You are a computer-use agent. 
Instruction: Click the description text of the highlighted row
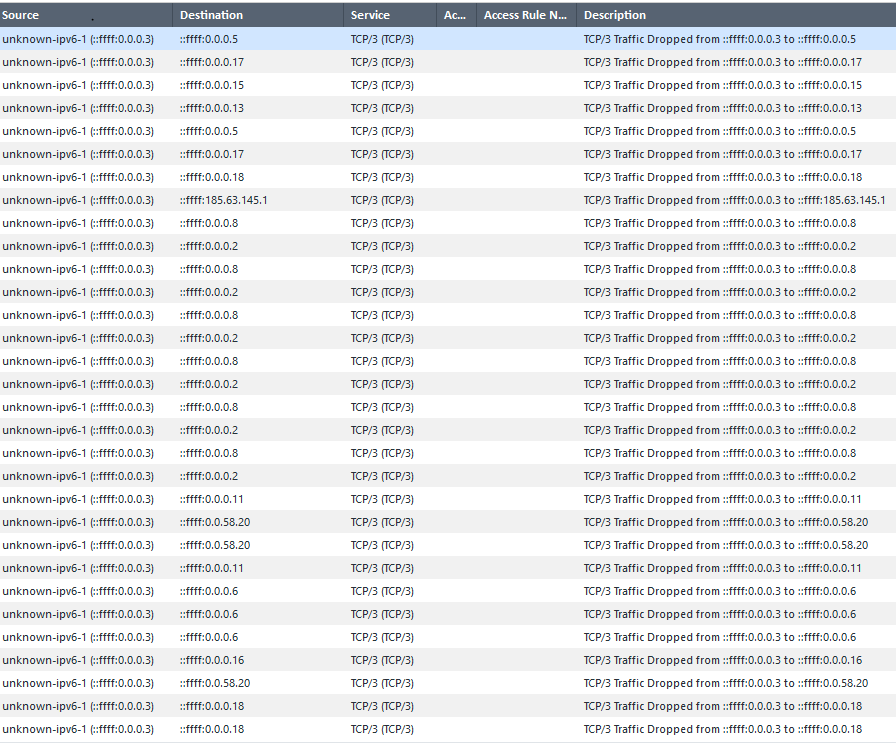click(x=719, y=39)
